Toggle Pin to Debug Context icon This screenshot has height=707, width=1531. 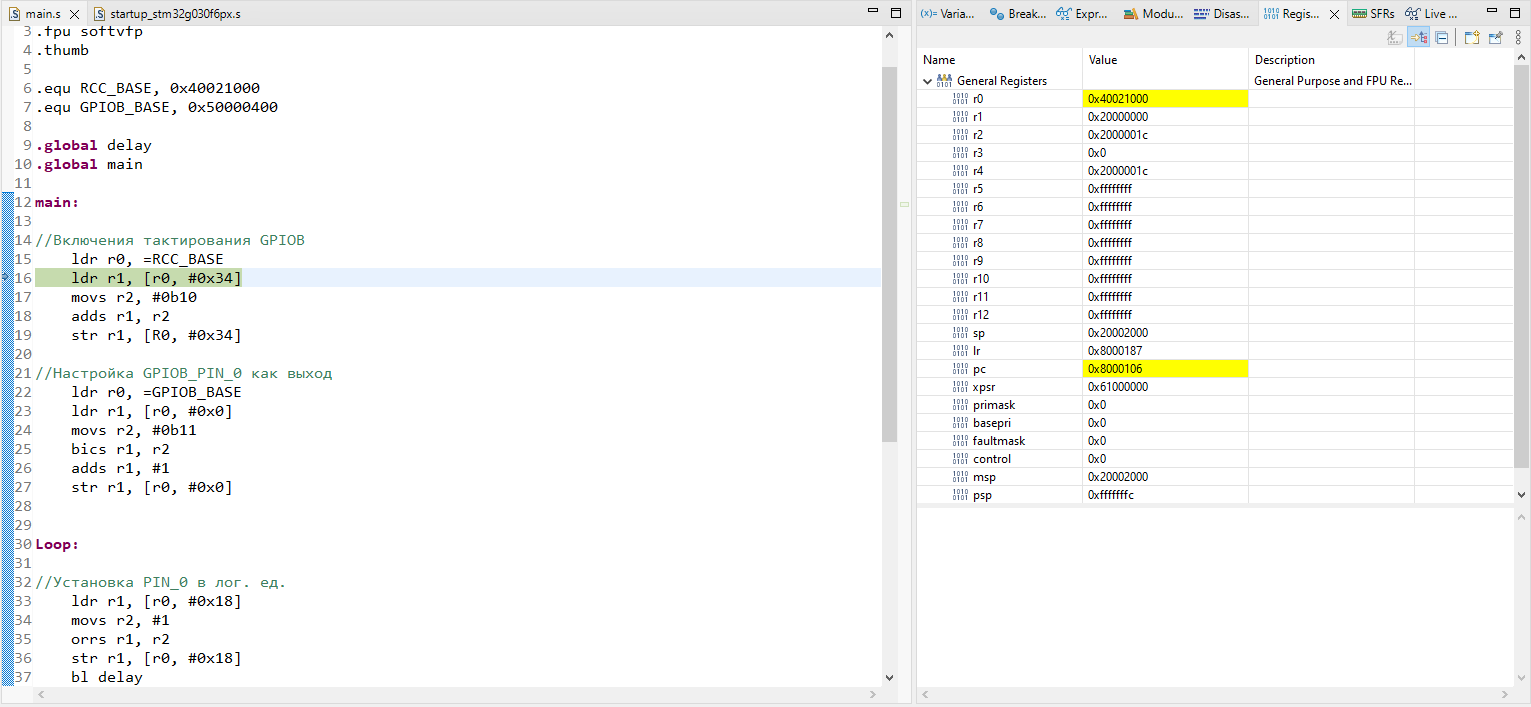coord(1496,37)
